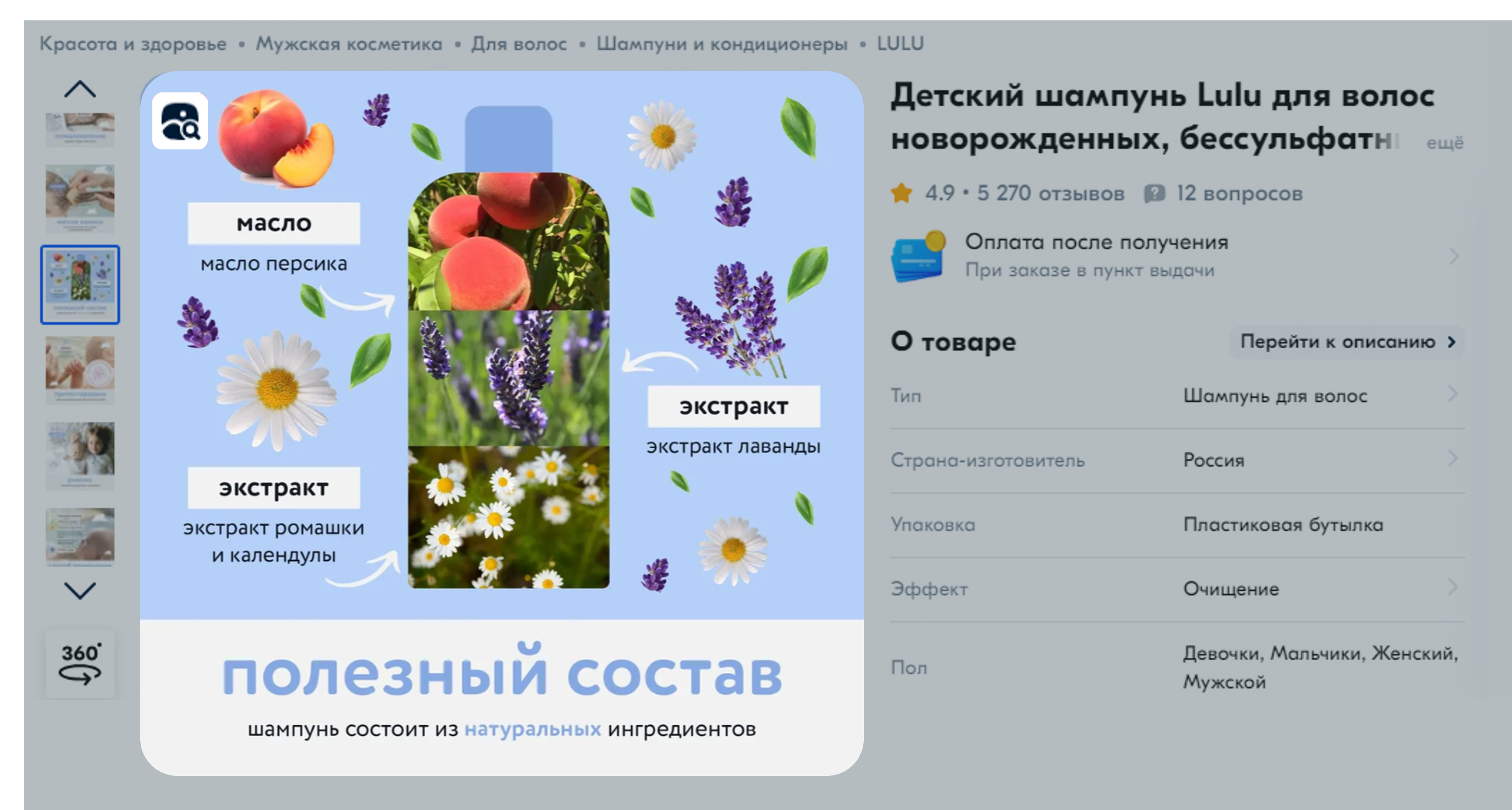Select the second thumbnail with hands

(x=80, y=199)
